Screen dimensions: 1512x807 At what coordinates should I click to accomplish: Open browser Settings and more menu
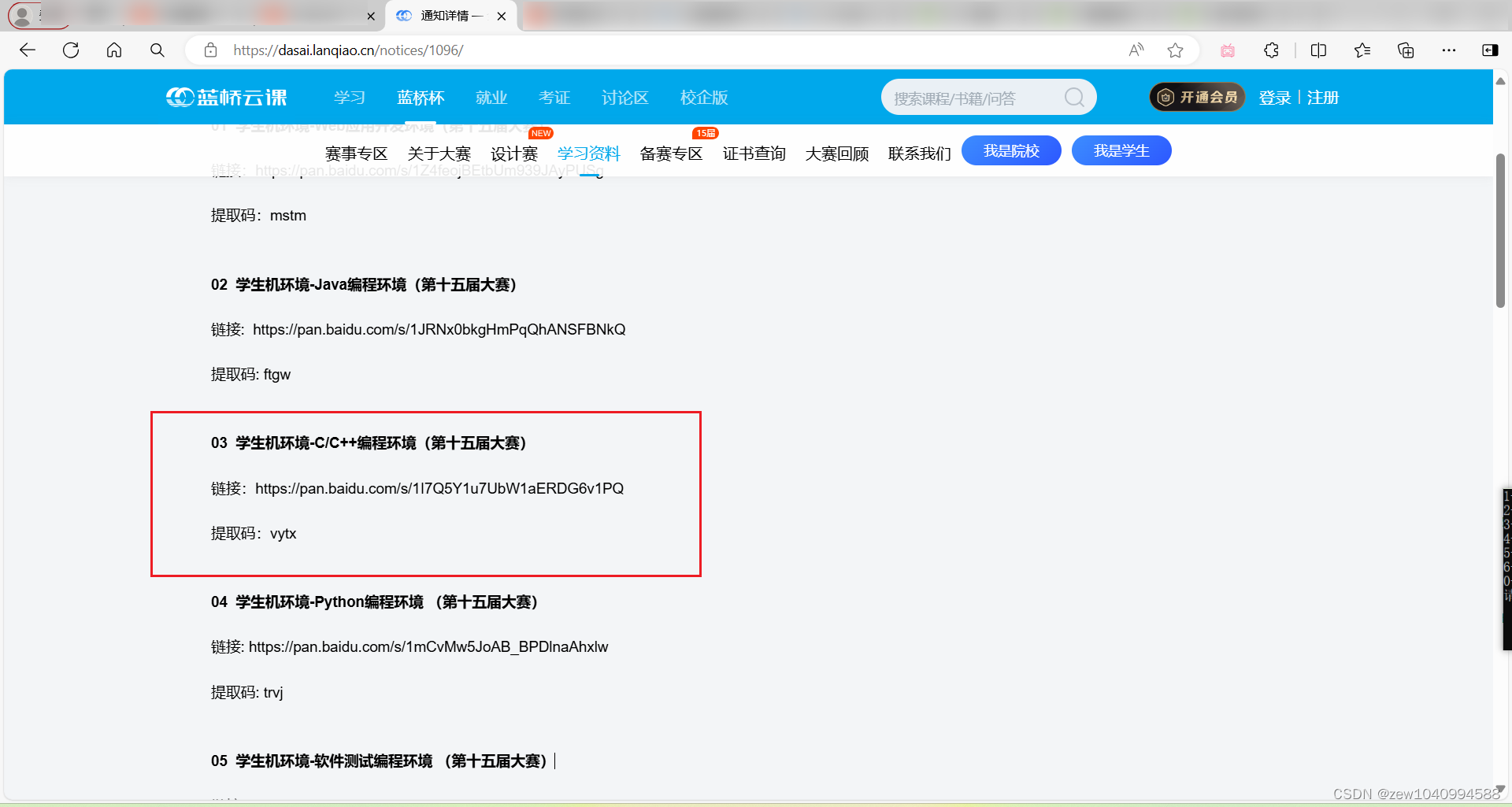tap(1449, 50)
